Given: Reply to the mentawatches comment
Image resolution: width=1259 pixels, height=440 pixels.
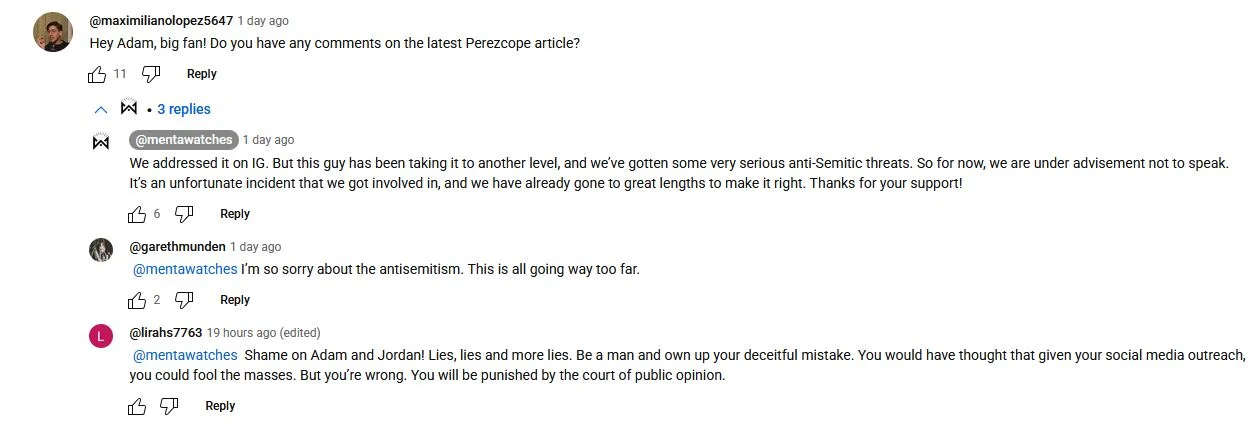Looking at the screenshot, I should click(235, 214).
